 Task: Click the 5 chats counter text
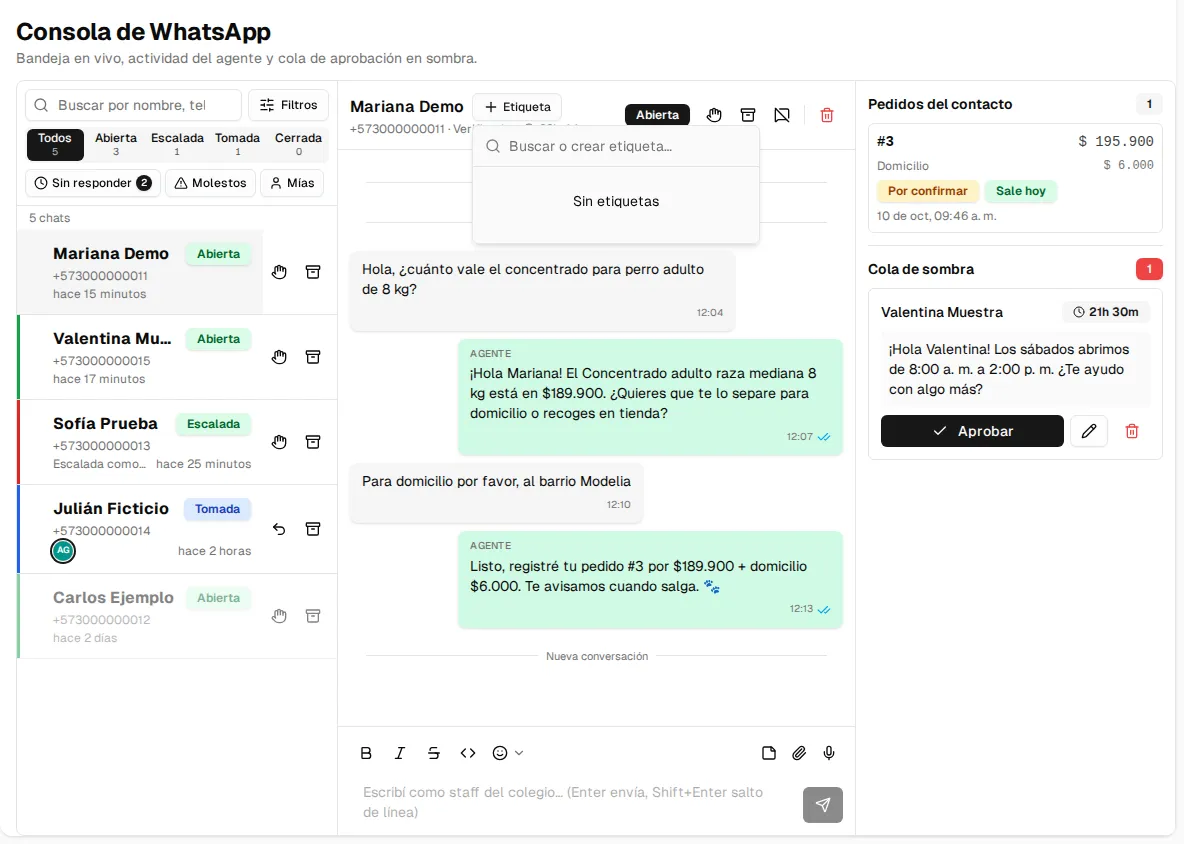coord(50,218)
